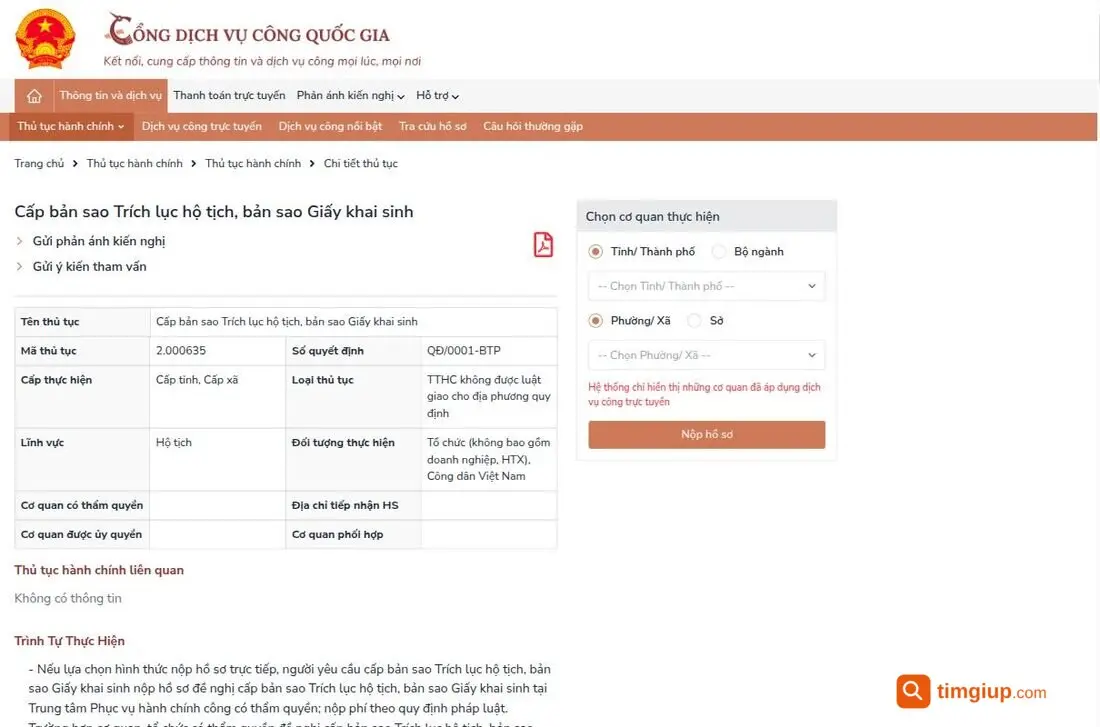Click Gửi ý kiến tham vấn link
Screen dimensions: 1100x727
[x=90, y=267]
